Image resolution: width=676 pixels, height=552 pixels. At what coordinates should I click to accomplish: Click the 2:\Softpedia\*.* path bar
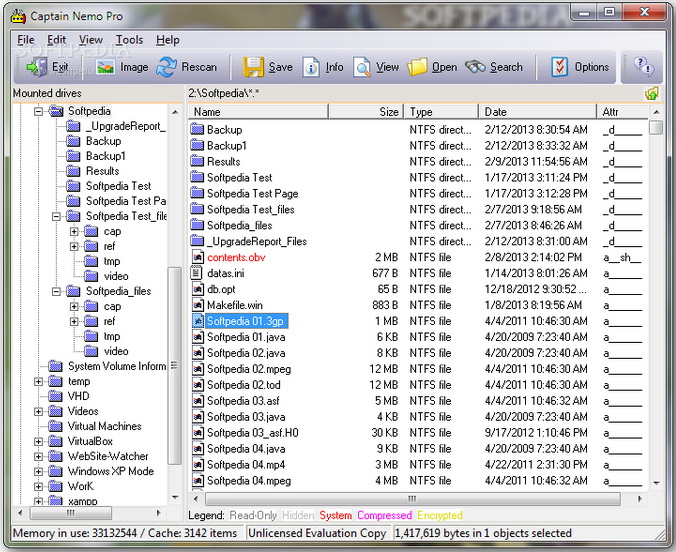coord(224,94)
